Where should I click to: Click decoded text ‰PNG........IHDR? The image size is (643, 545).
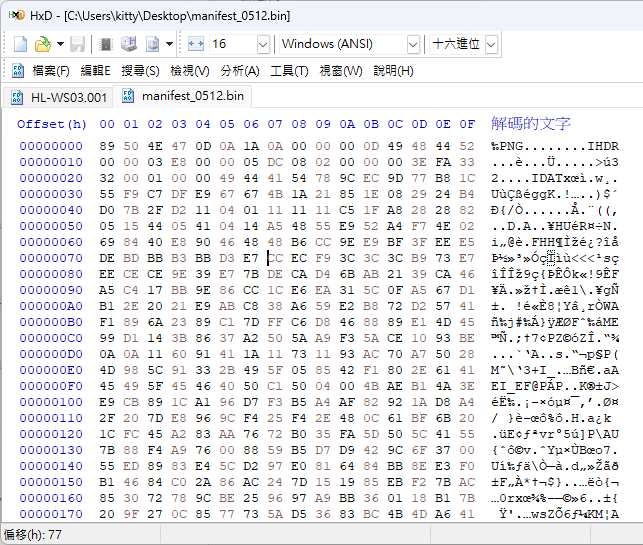(x=555, y=146)
